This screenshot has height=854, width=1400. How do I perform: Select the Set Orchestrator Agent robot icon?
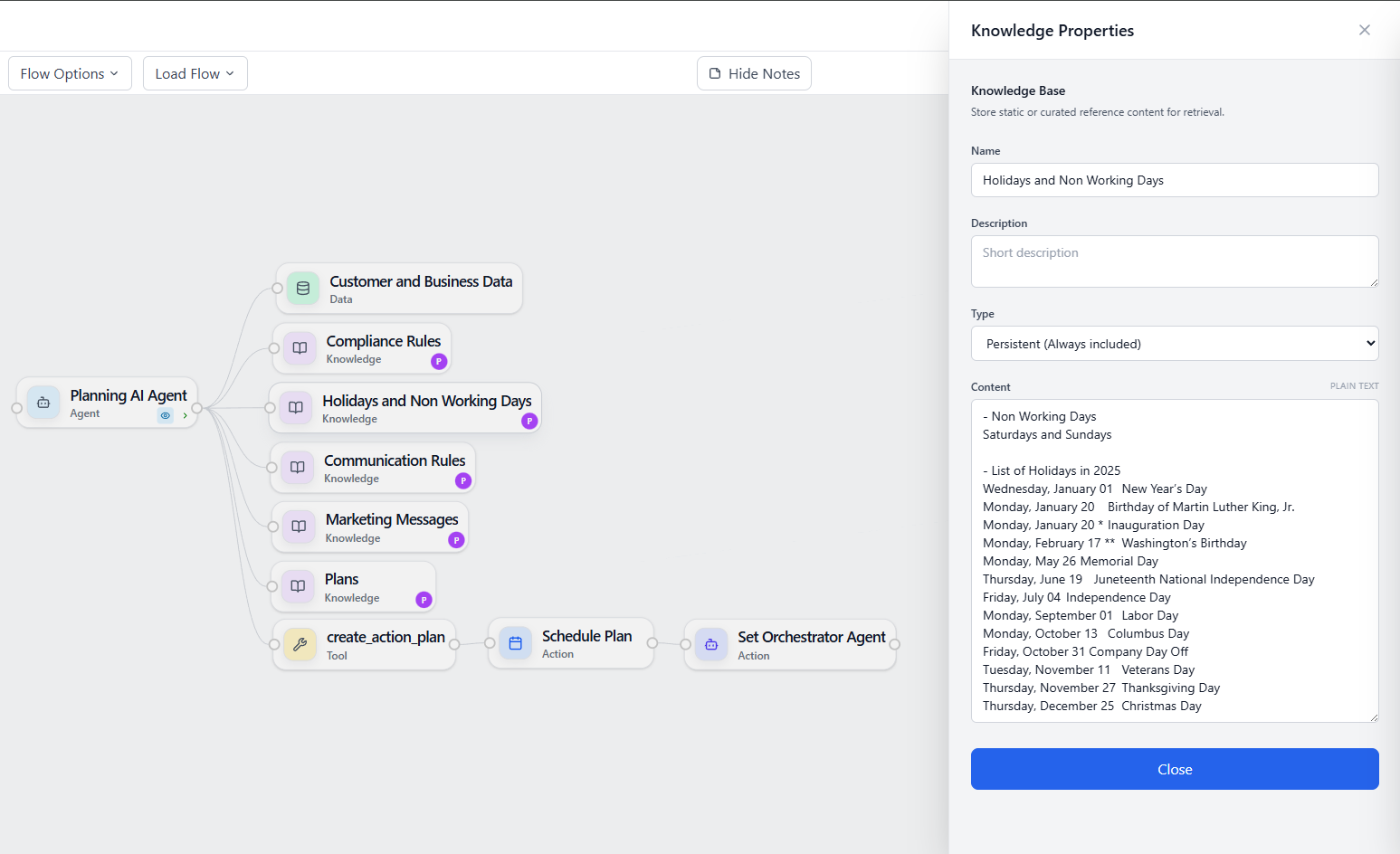coord(711,644)
